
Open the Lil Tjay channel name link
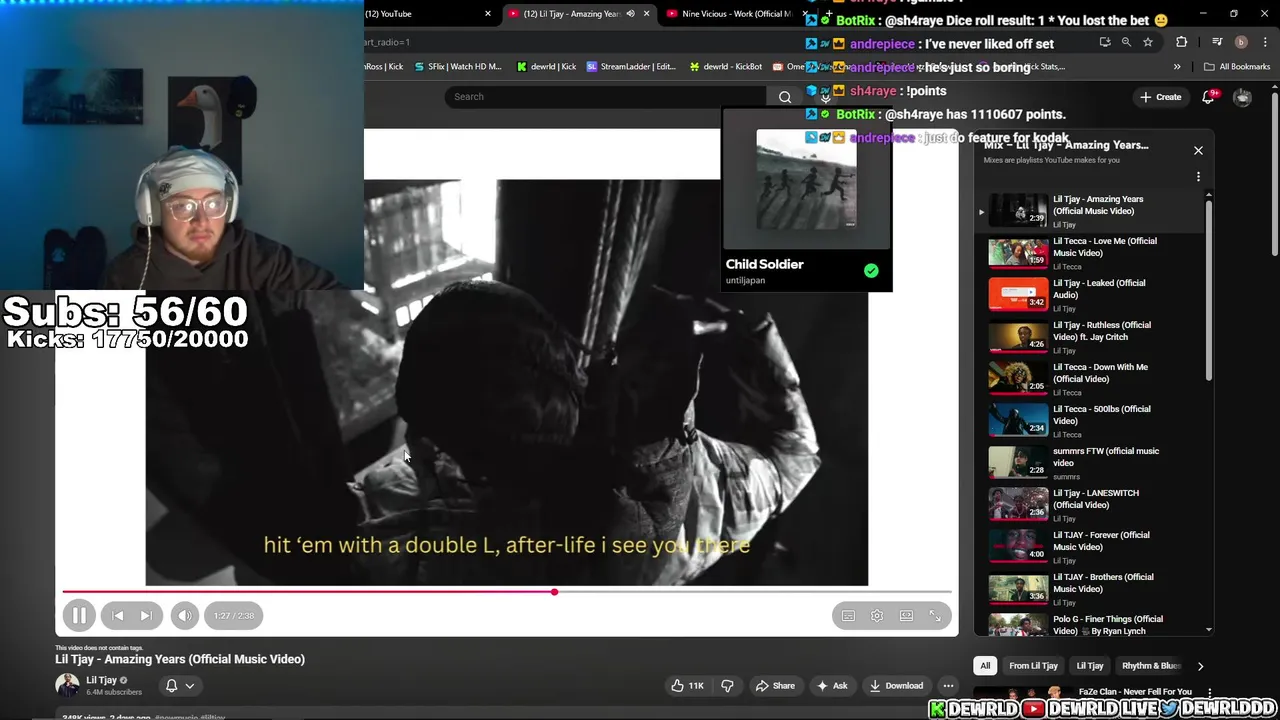101,680
